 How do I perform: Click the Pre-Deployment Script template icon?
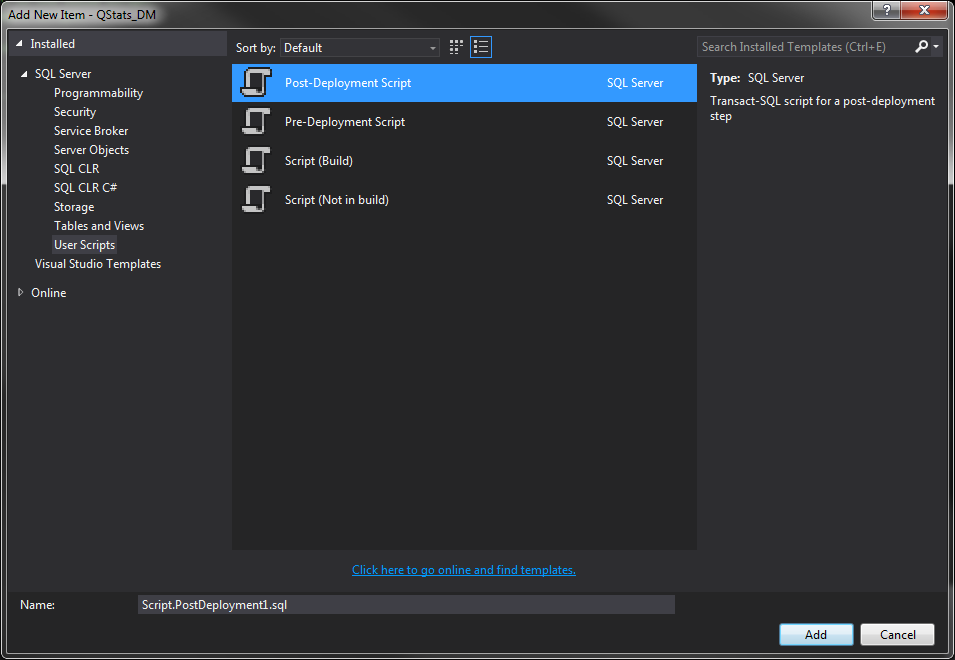[x=256, y=122]
